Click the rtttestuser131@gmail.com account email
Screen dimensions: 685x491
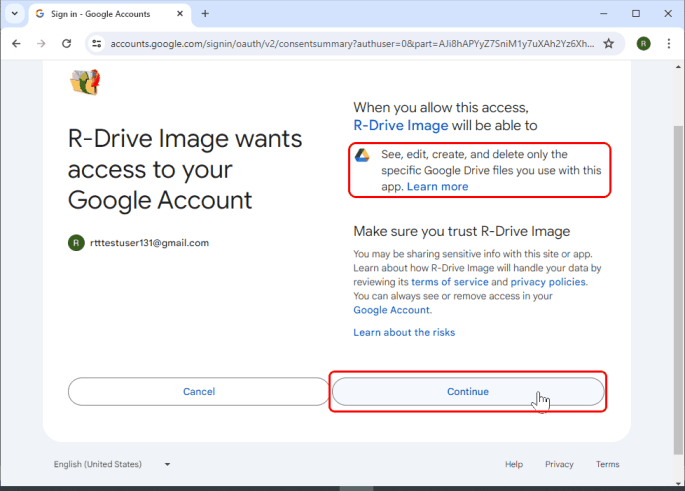point(149,243)
